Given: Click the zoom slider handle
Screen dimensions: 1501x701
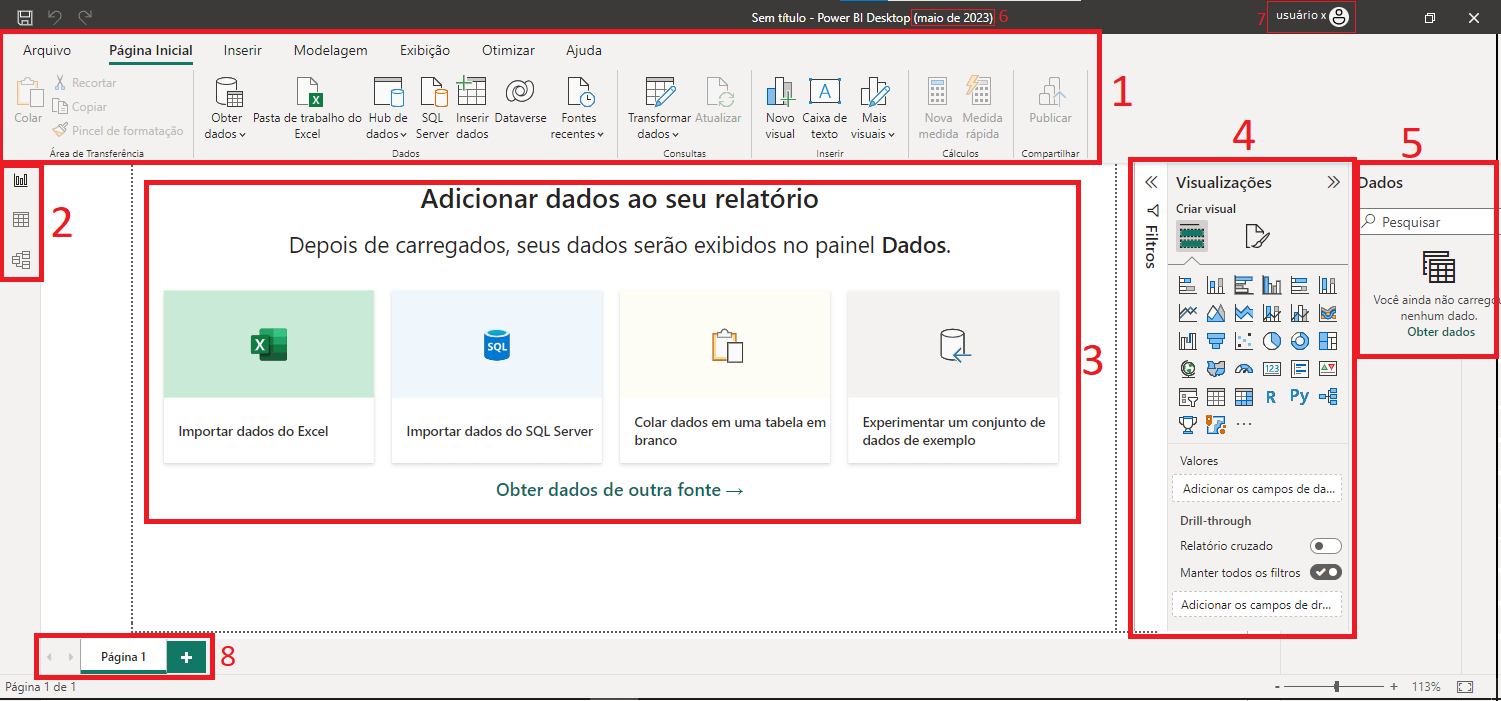Looking at the screenshot, I should click(x=1337, y=687).
